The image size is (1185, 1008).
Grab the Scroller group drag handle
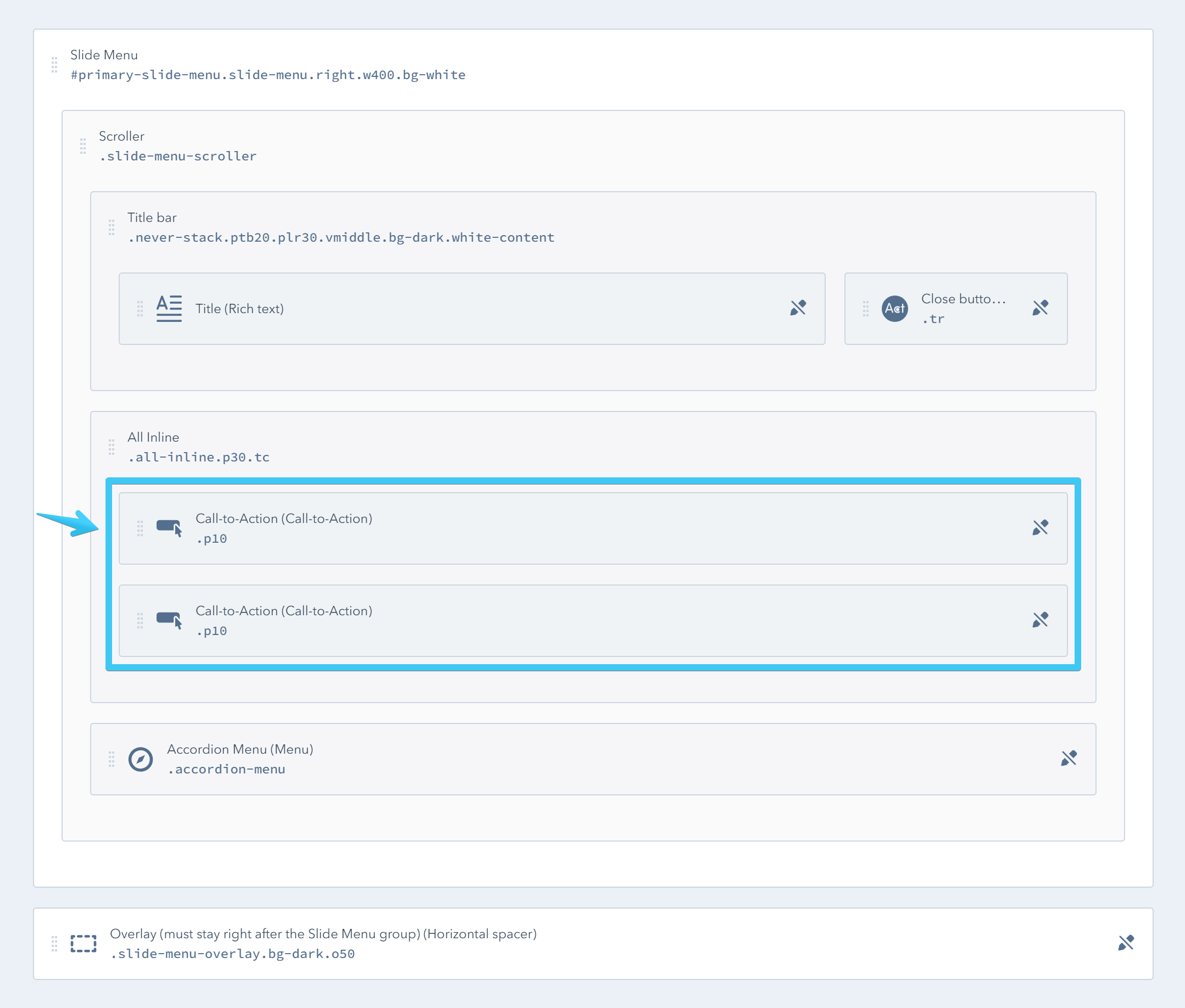click(82, 147)
